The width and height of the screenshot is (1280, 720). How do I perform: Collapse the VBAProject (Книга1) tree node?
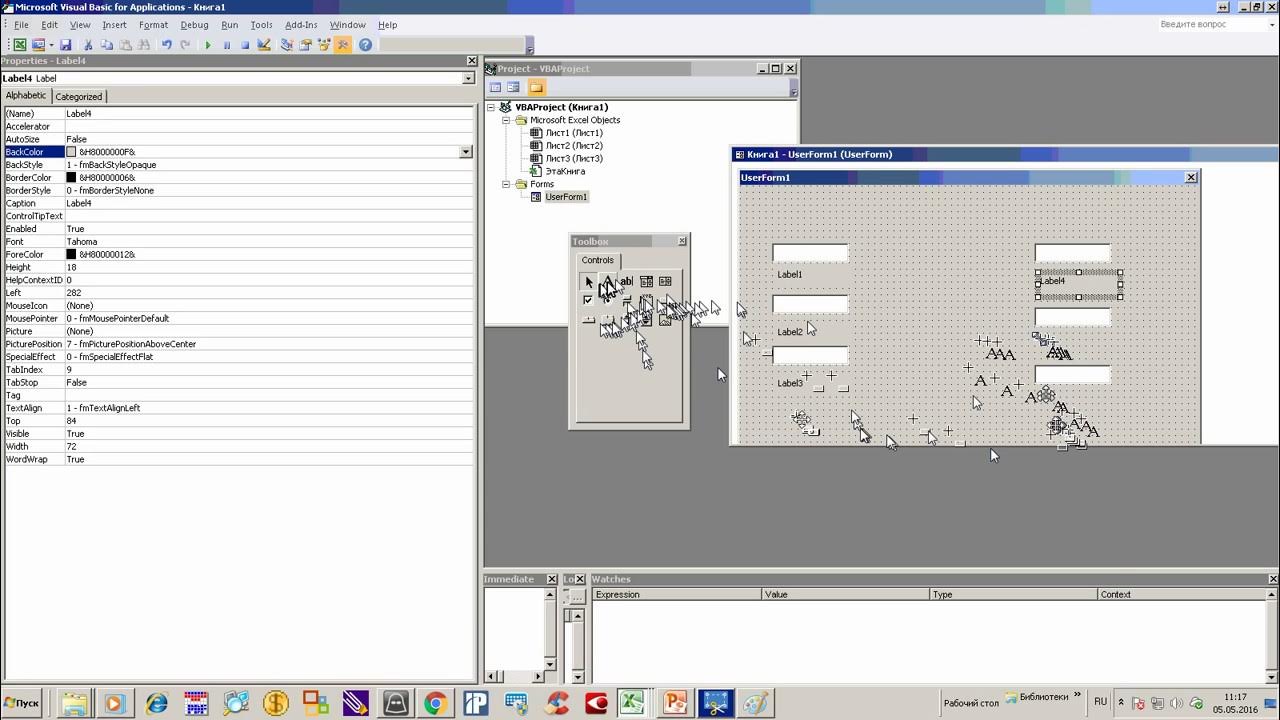coord(492,107)
